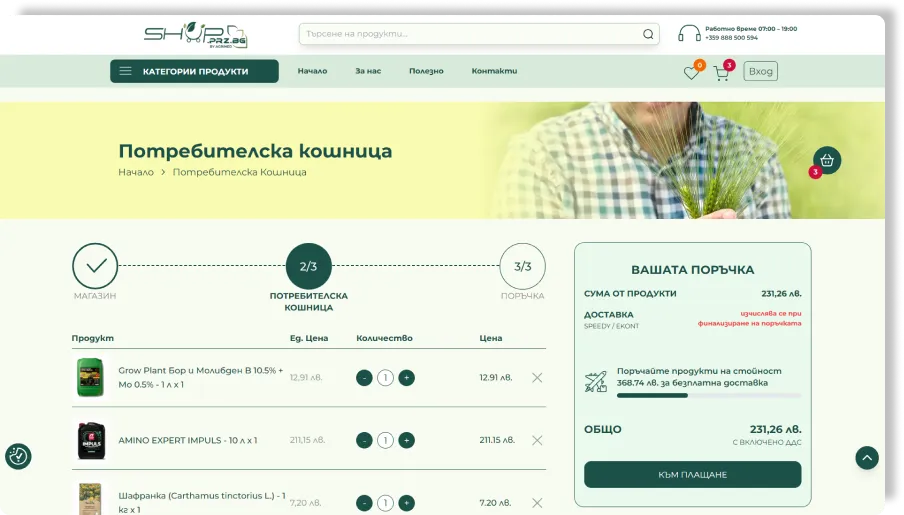Click quantity value of AMINO EXPERT row
The height and width of the screenshot is (515, 904).
[x=385, y=441]
